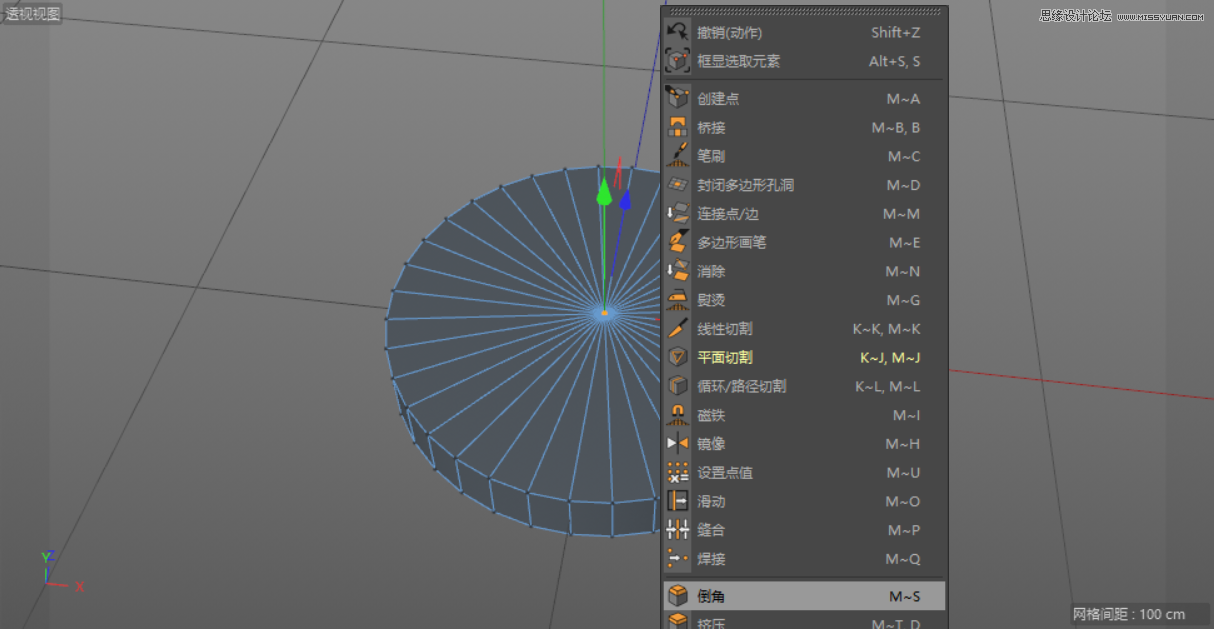Select the Magnet (磁铁) tool icon
Viewport: 1214px width, 629px height.
678,415
